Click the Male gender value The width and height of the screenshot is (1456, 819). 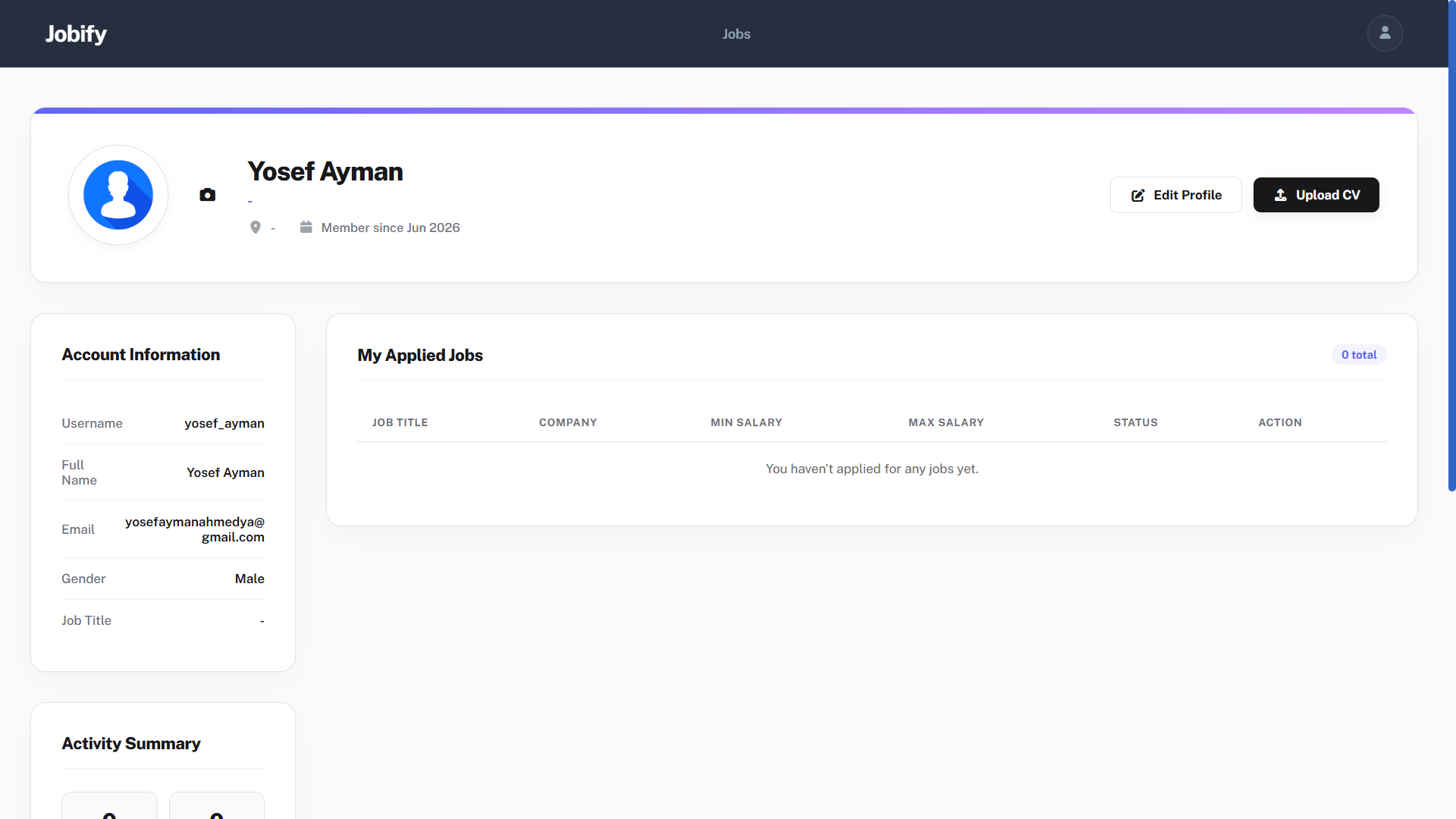[249, 579]
